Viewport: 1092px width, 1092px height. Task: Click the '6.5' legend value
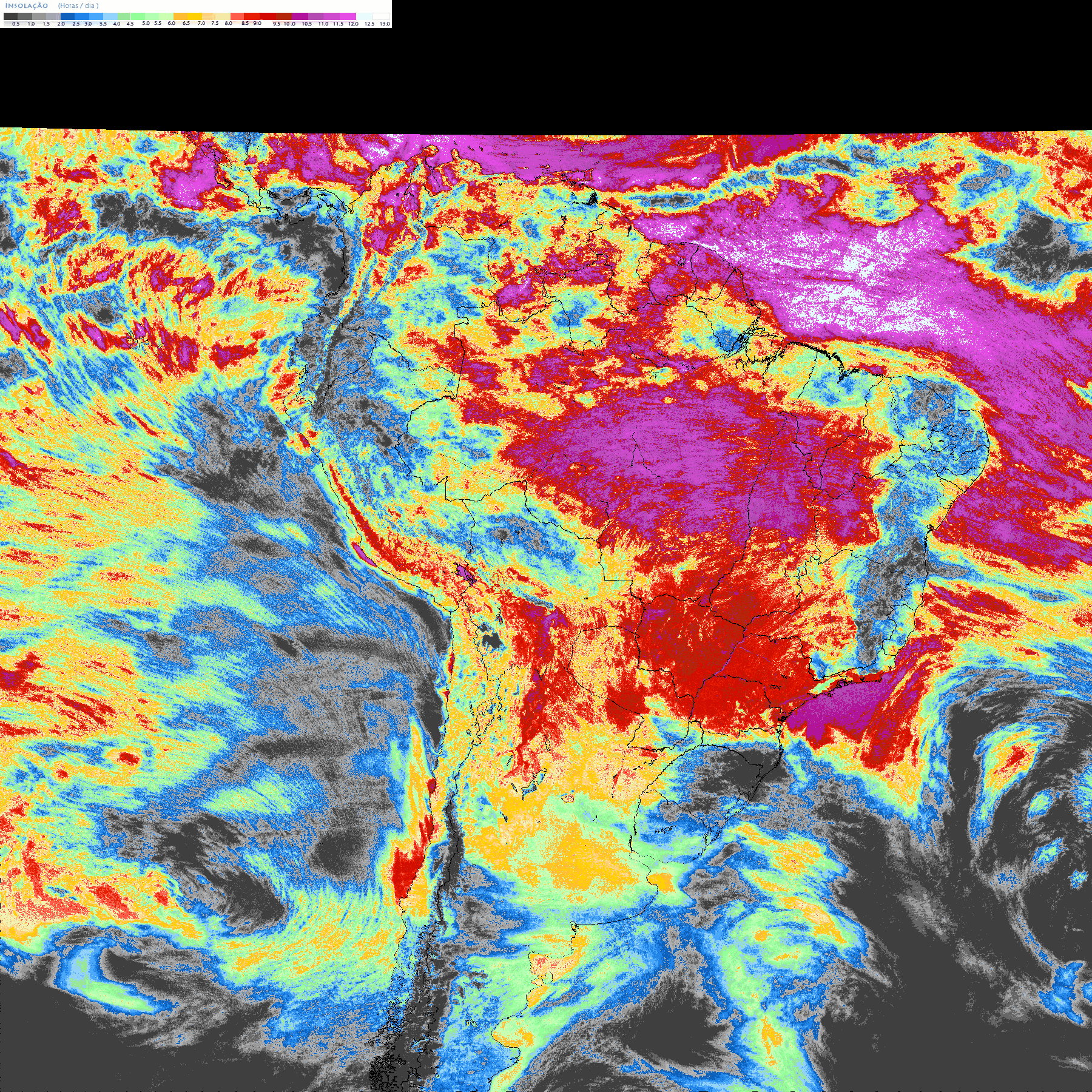click(x=186, y=23)
